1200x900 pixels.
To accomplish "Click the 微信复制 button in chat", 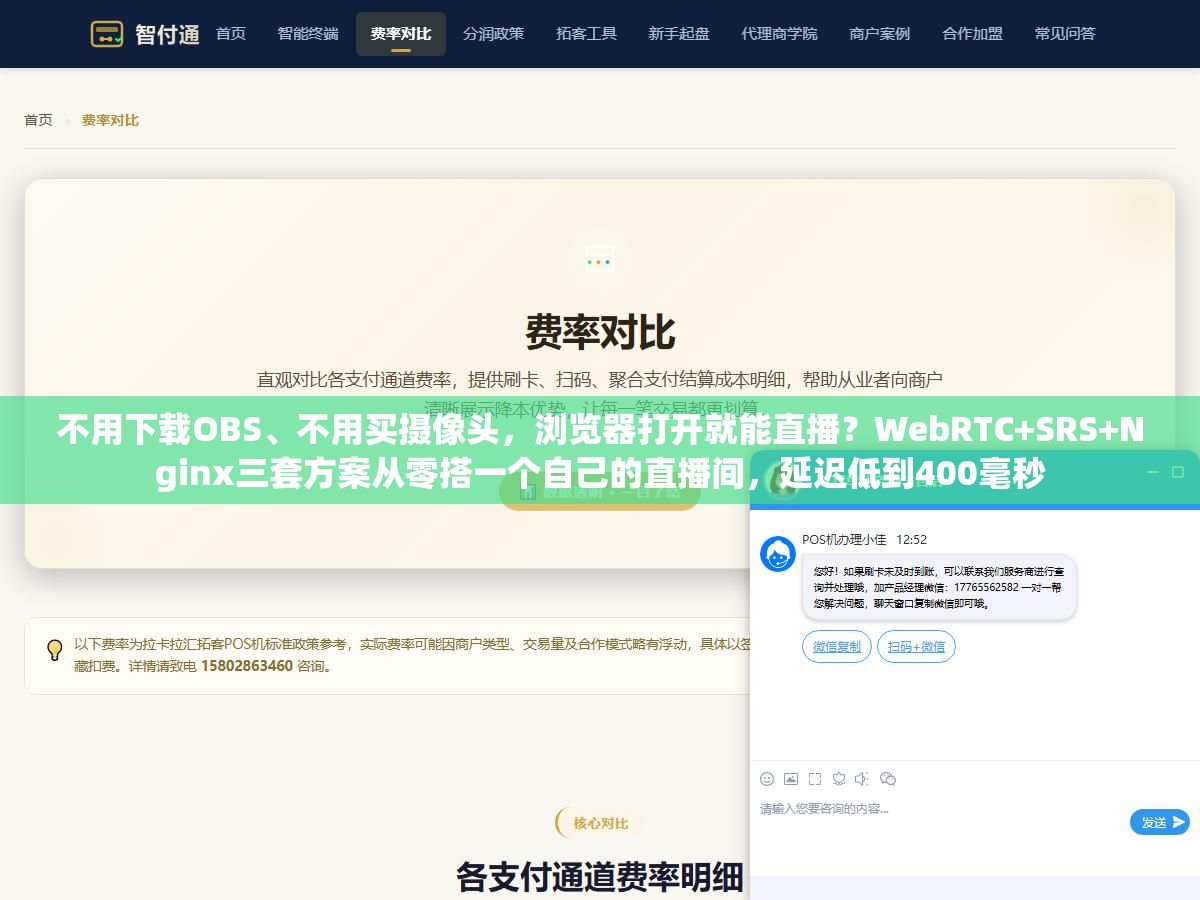I will pos(837,647).
